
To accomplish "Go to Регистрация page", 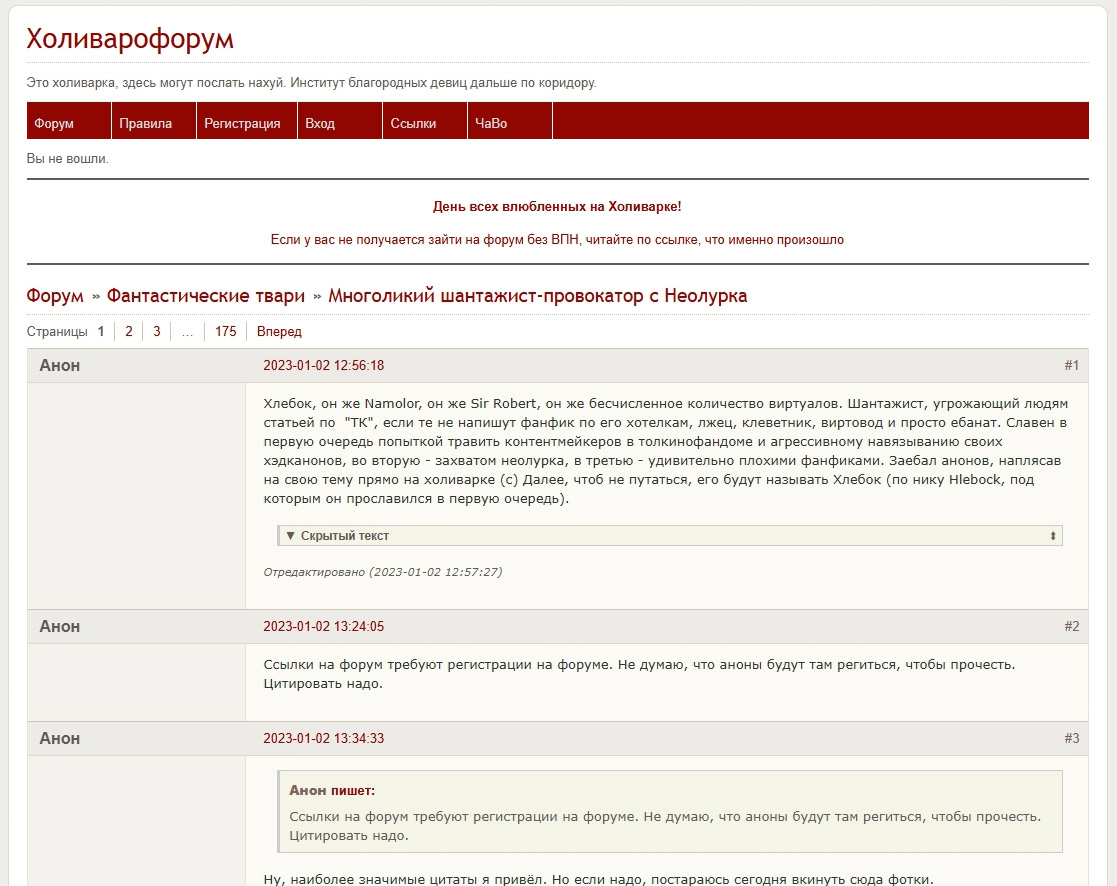I will point(242,124).
